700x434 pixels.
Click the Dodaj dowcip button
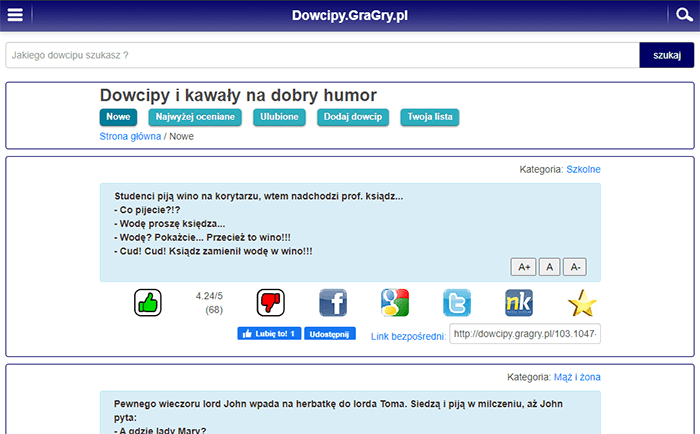point(353,117)
